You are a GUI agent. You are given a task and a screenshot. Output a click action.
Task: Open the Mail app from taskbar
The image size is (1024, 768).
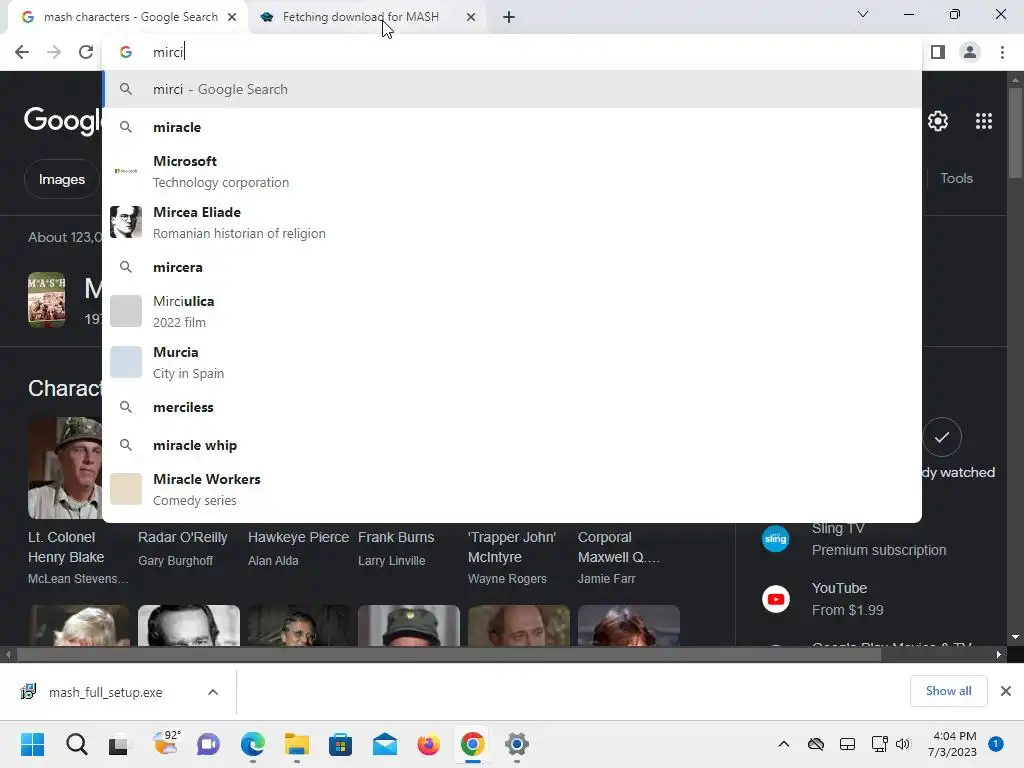coord(385,744)
